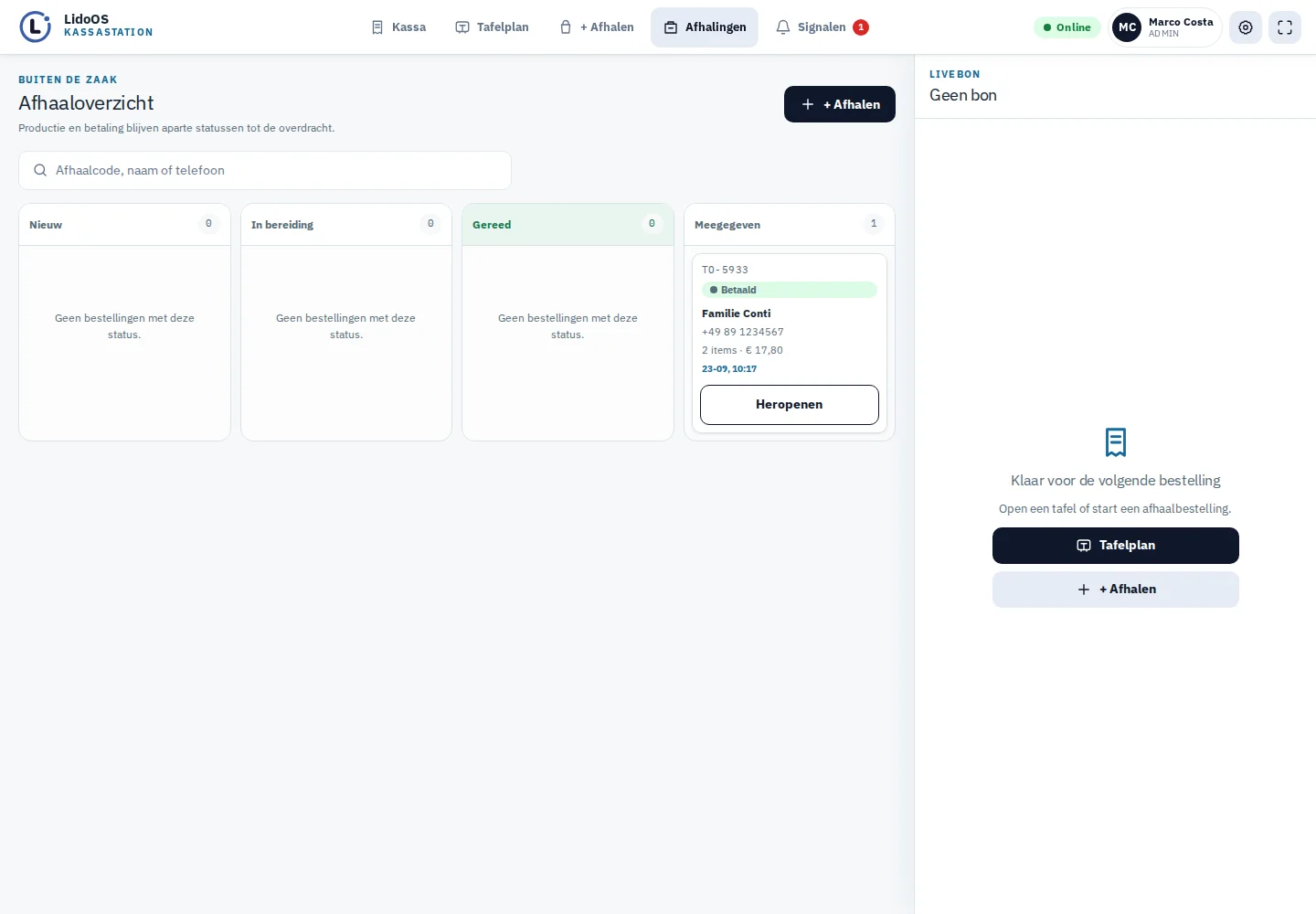Click the receipt icon in Live bon panel
This screenshot has height=914, width=1316.
click(x=1116, y=442)
